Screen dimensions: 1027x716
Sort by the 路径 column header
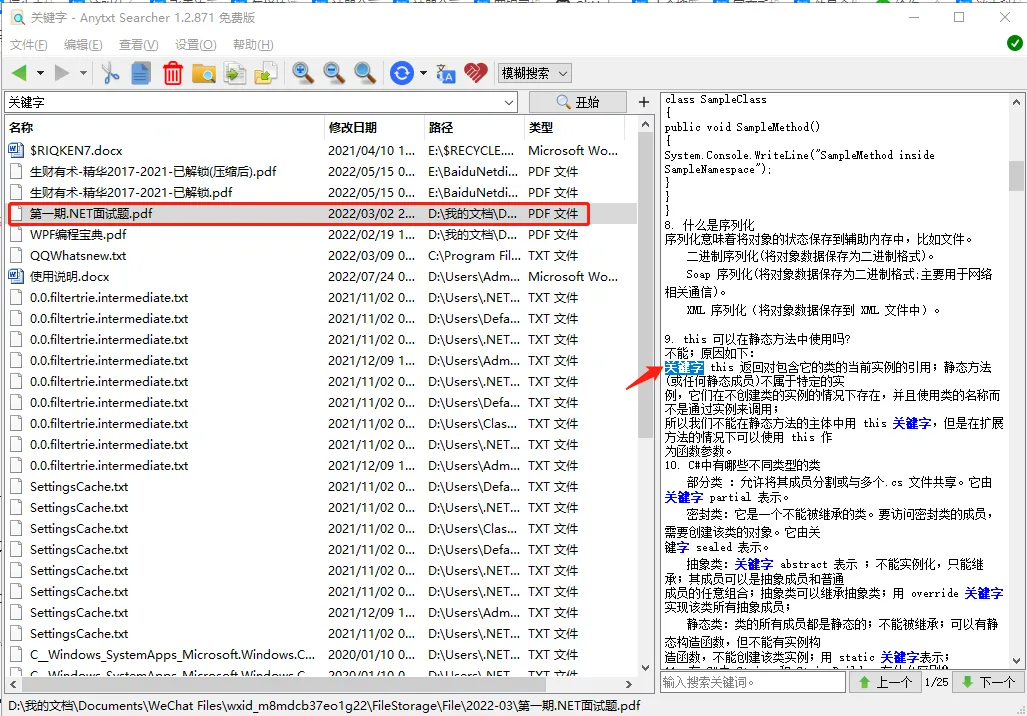[x=474, y=128]
